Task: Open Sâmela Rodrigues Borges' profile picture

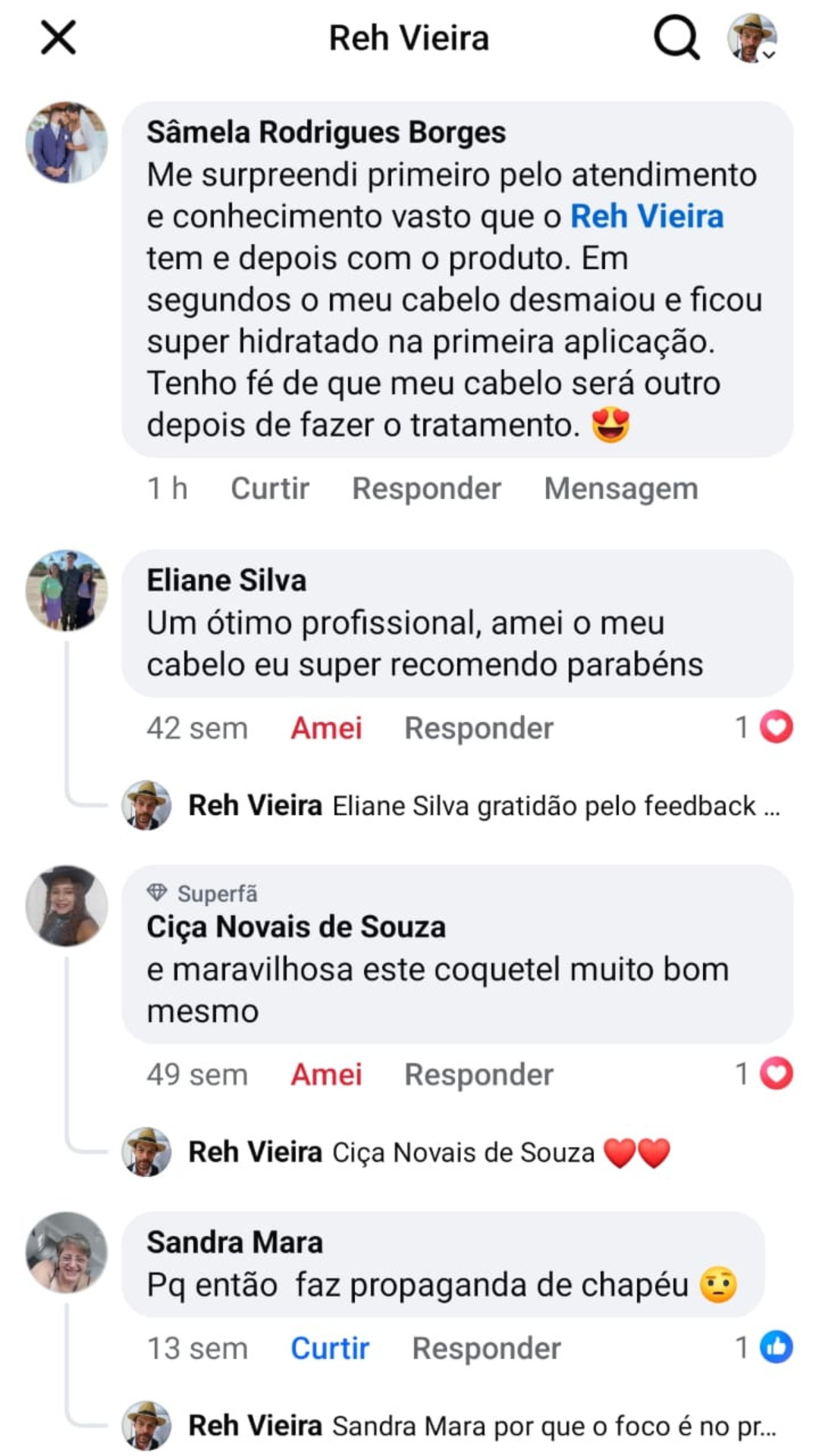Action: pyautogui.click(x=67, y=143)
